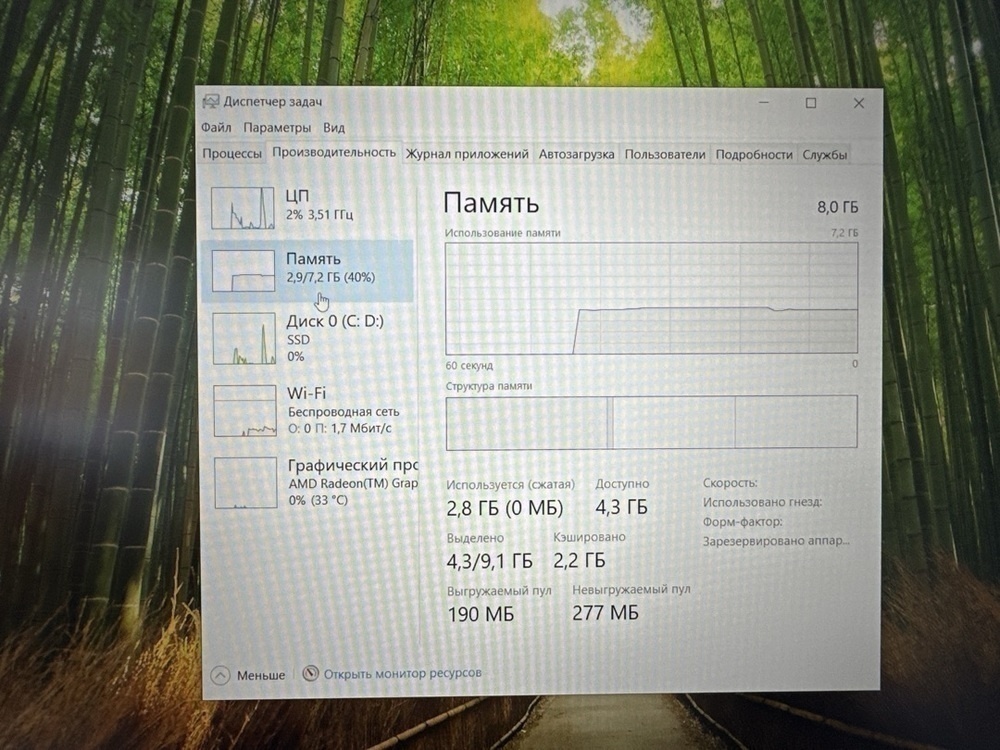Switch to the Процессы tab

232,155
